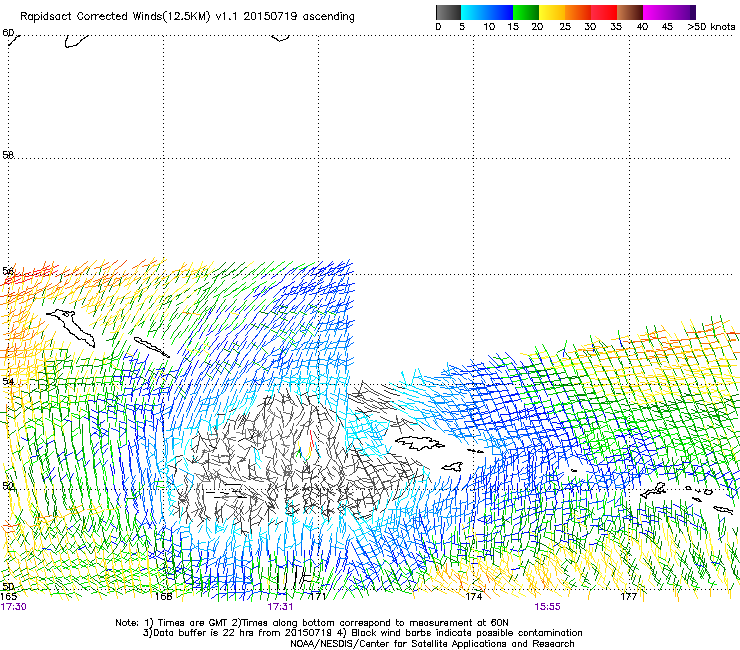Click the narrow island outline near 167.5E
Screen dimensions: 740x650
tap(151, 347)
